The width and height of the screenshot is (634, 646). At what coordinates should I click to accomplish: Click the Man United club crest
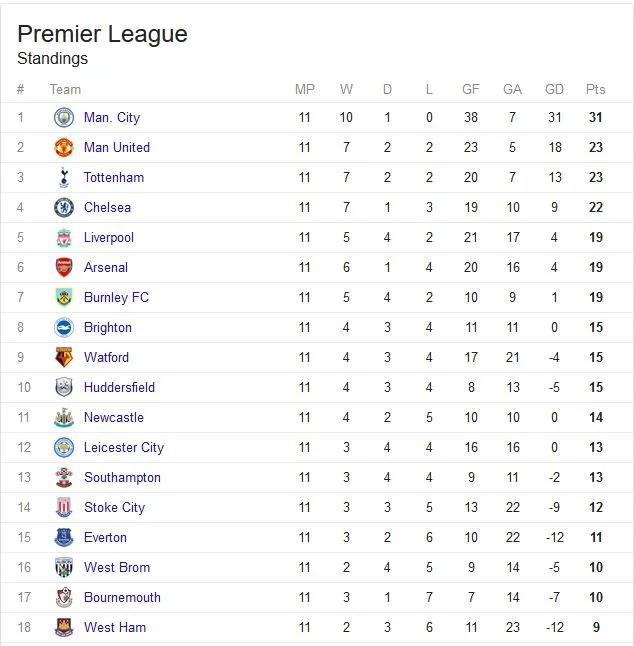click(64, 147)
